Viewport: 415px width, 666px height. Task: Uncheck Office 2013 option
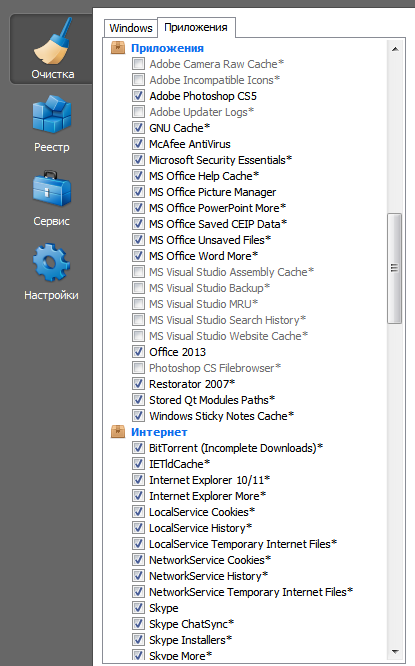coord(138,352)
